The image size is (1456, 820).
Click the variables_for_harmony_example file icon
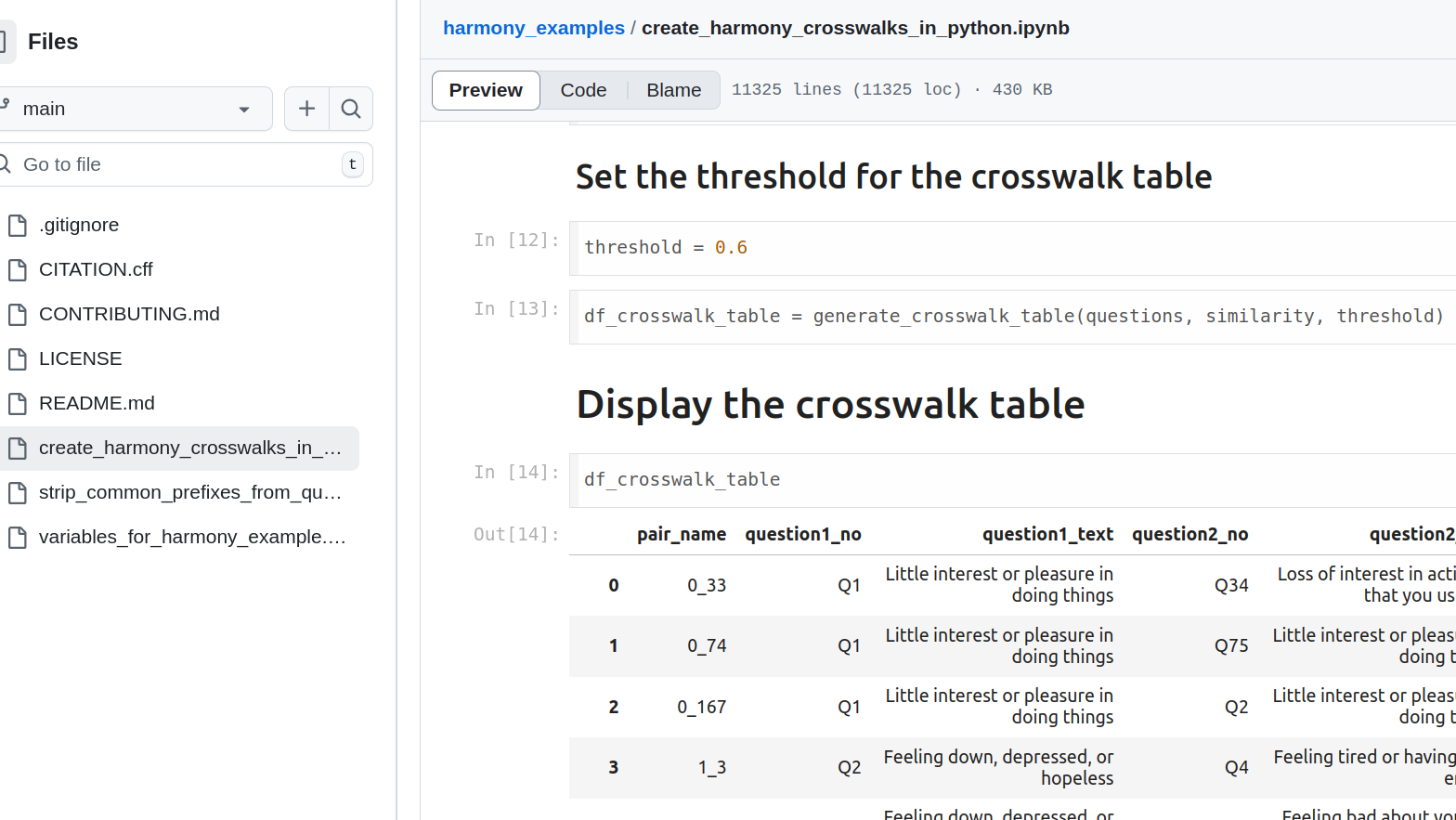(x=18, y=537)
